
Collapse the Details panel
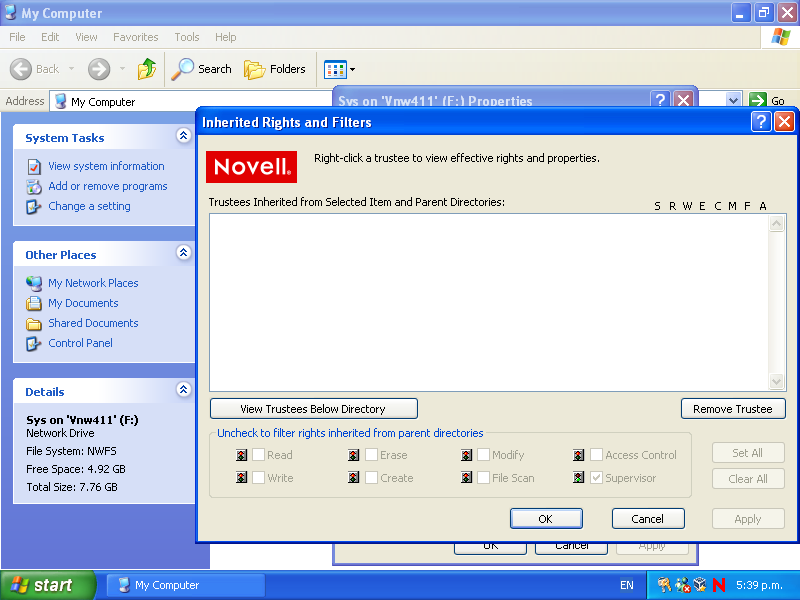pyautogui.click(x=184, y=390)
